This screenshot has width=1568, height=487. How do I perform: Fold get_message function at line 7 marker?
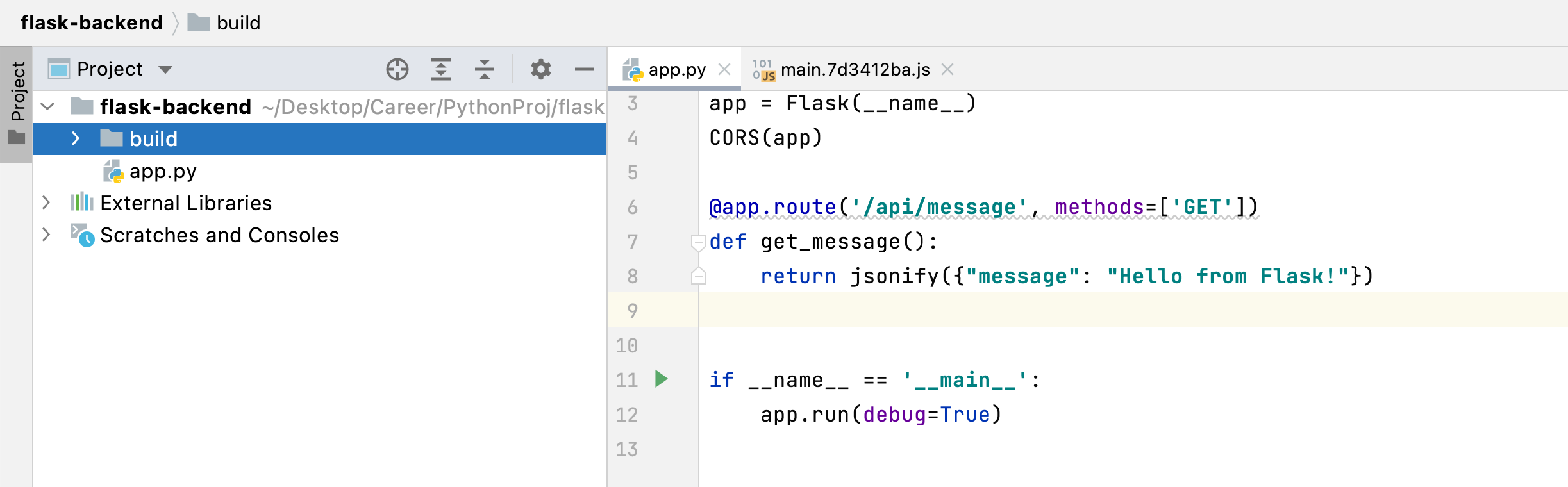[x=698, y=242]
